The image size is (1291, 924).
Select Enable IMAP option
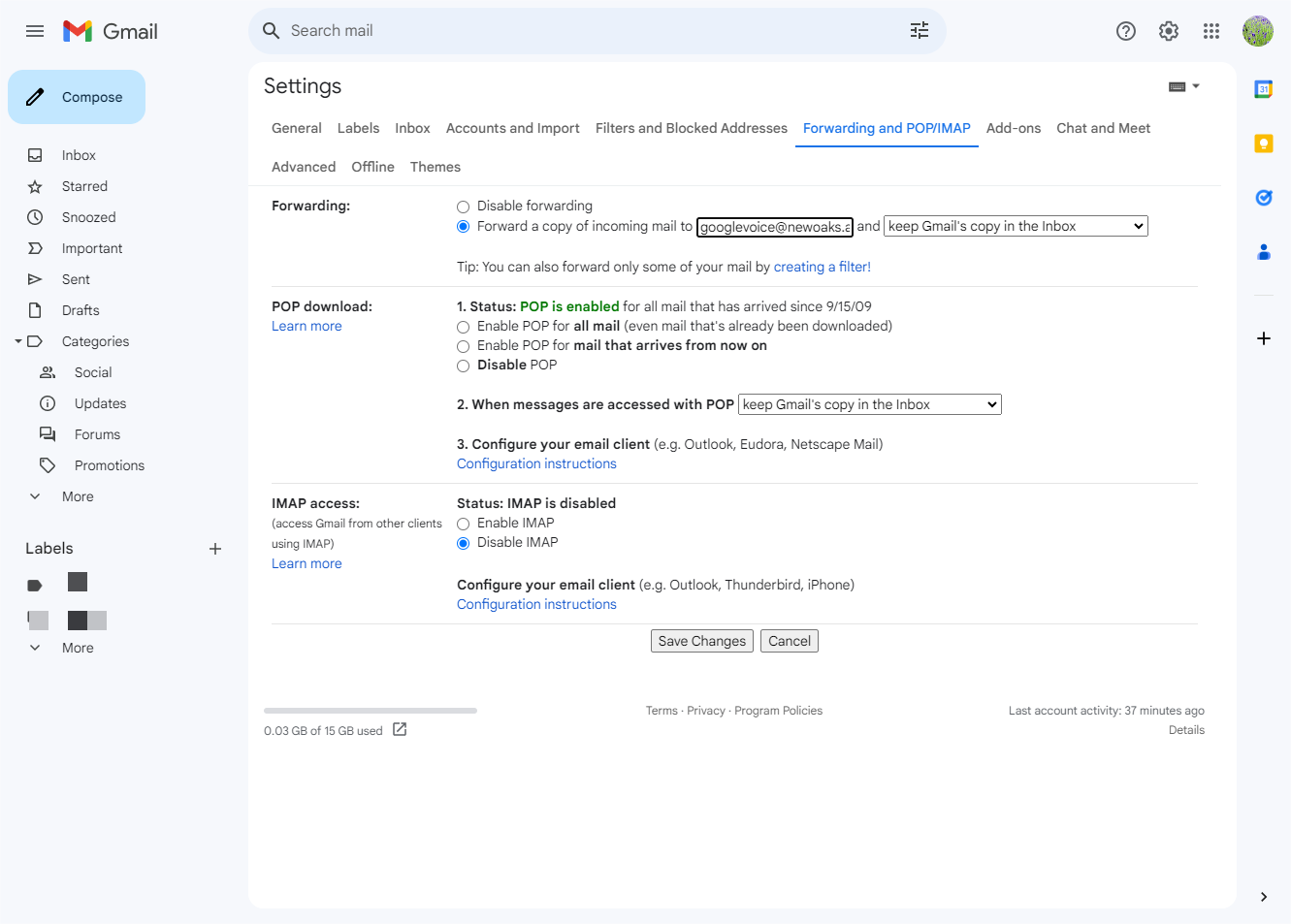point(463,524)
